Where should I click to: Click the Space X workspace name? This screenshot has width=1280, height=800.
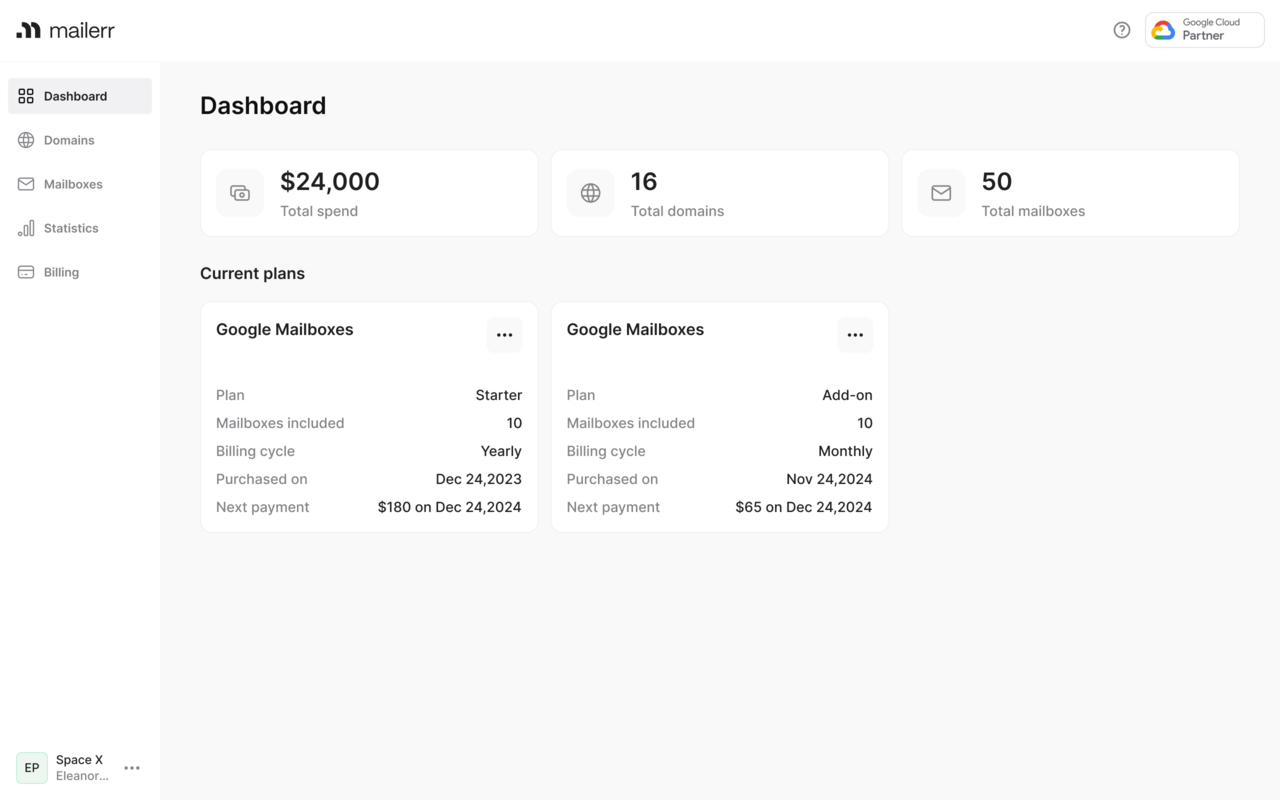point(80,760)
